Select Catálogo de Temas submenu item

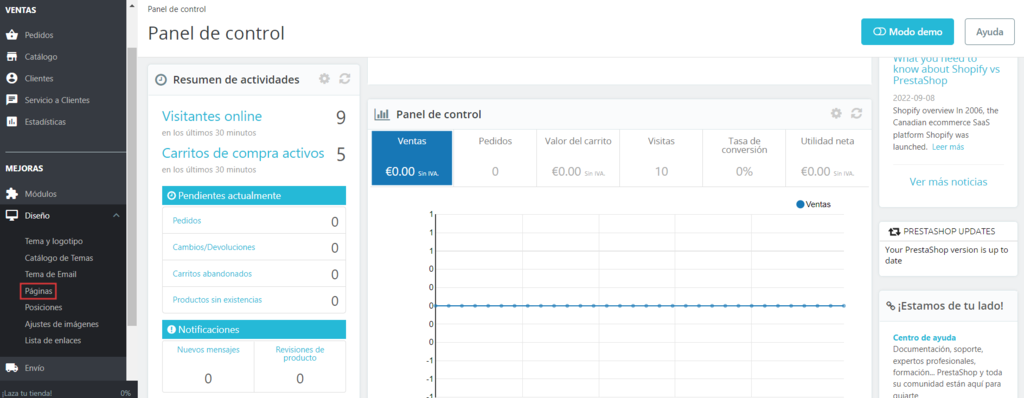click(x=59, y=257)
